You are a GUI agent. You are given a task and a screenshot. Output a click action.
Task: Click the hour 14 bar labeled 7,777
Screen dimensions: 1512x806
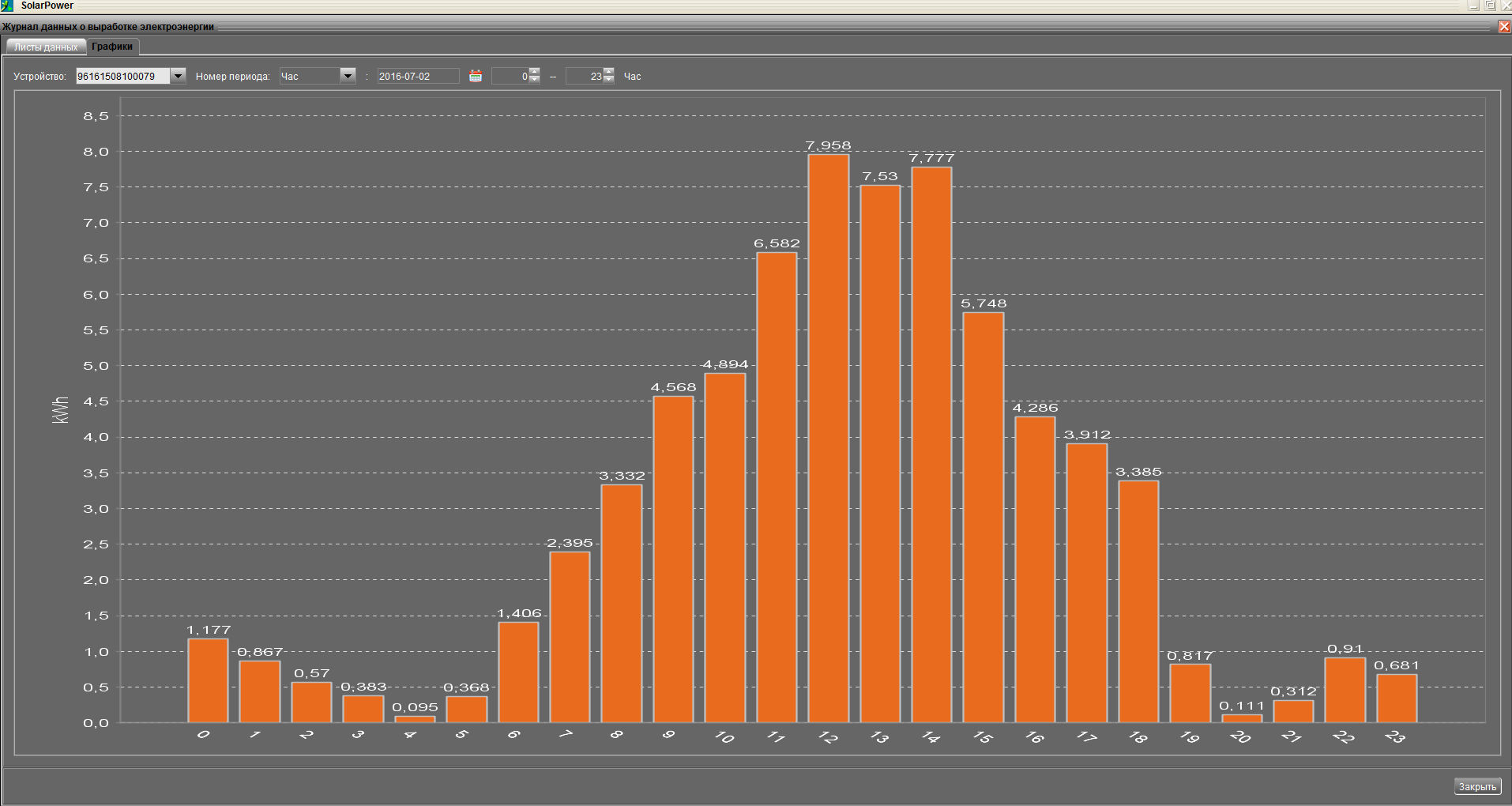931,445
